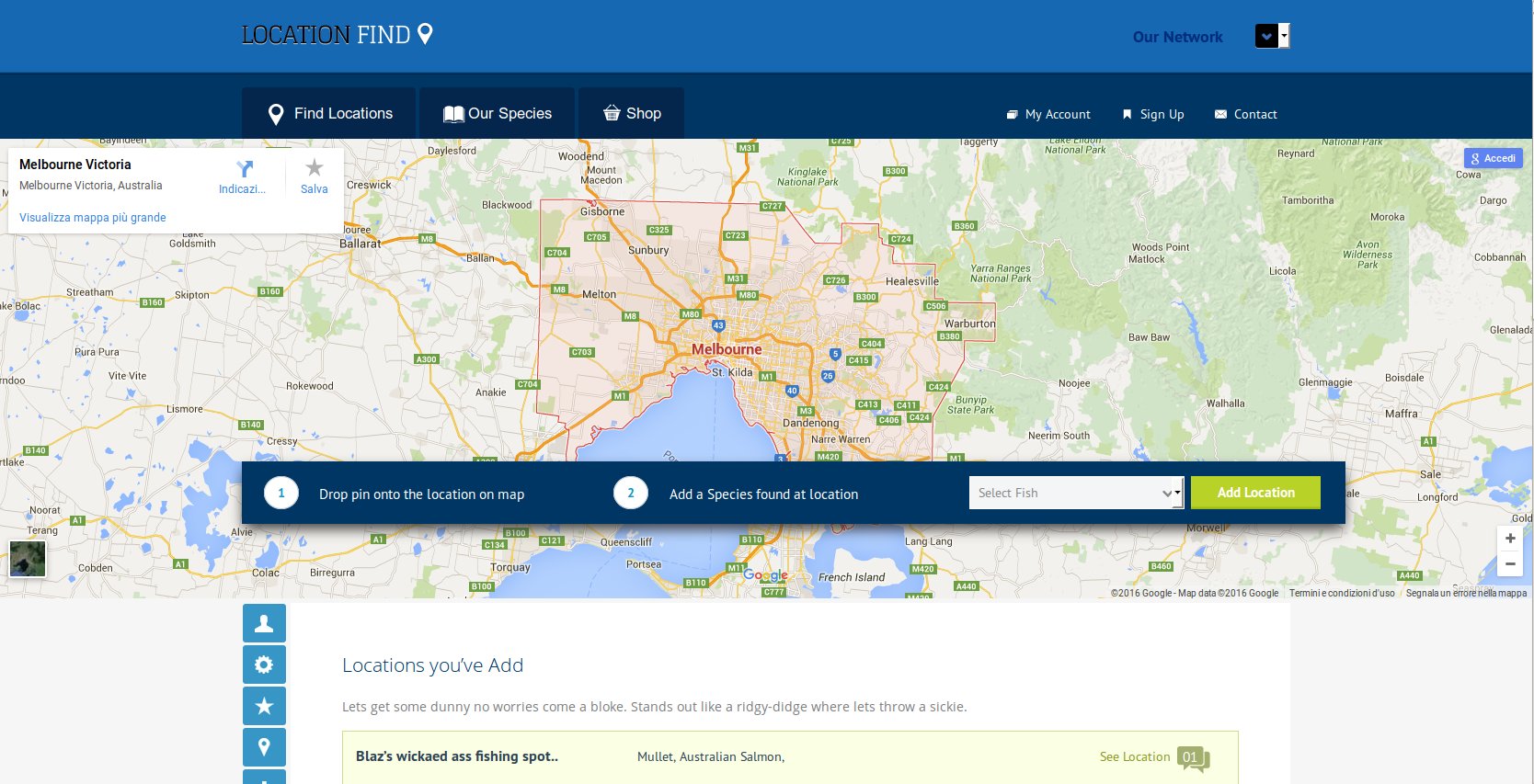Click the Location Find logo pin

425,34
